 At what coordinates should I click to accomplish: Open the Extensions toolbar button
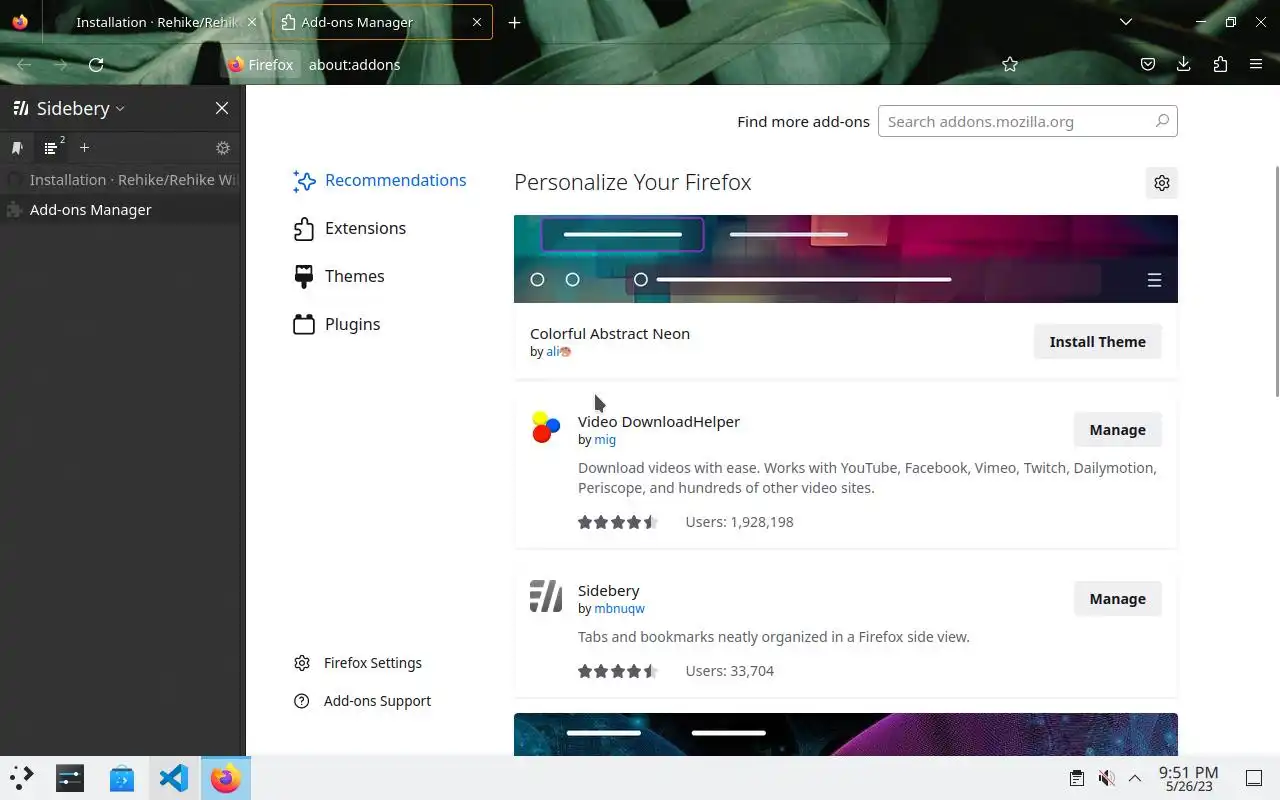[1220, 64]
